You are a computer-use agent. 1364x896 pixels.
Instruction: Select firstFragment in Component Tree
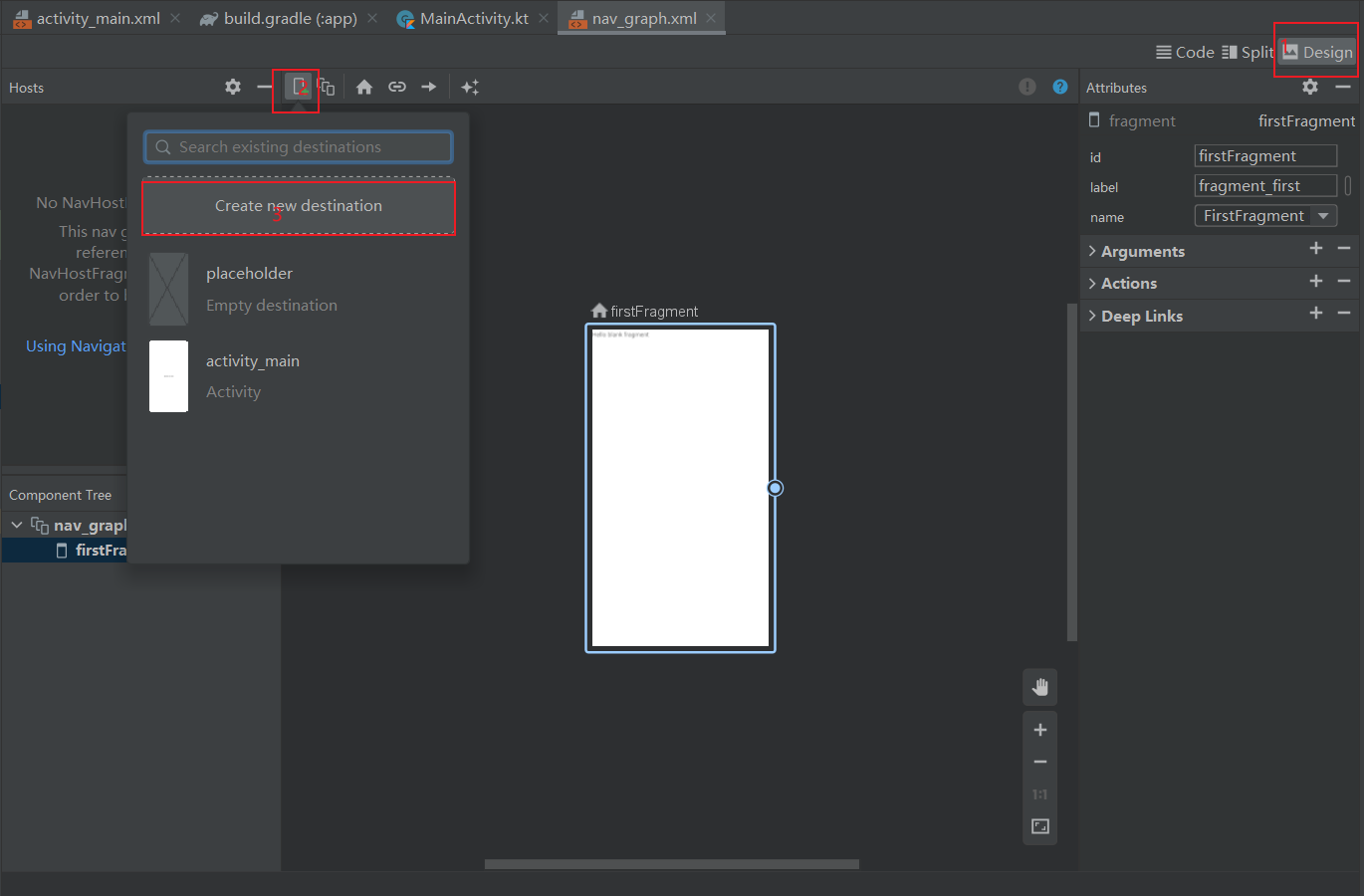click(x=65, y=550)
